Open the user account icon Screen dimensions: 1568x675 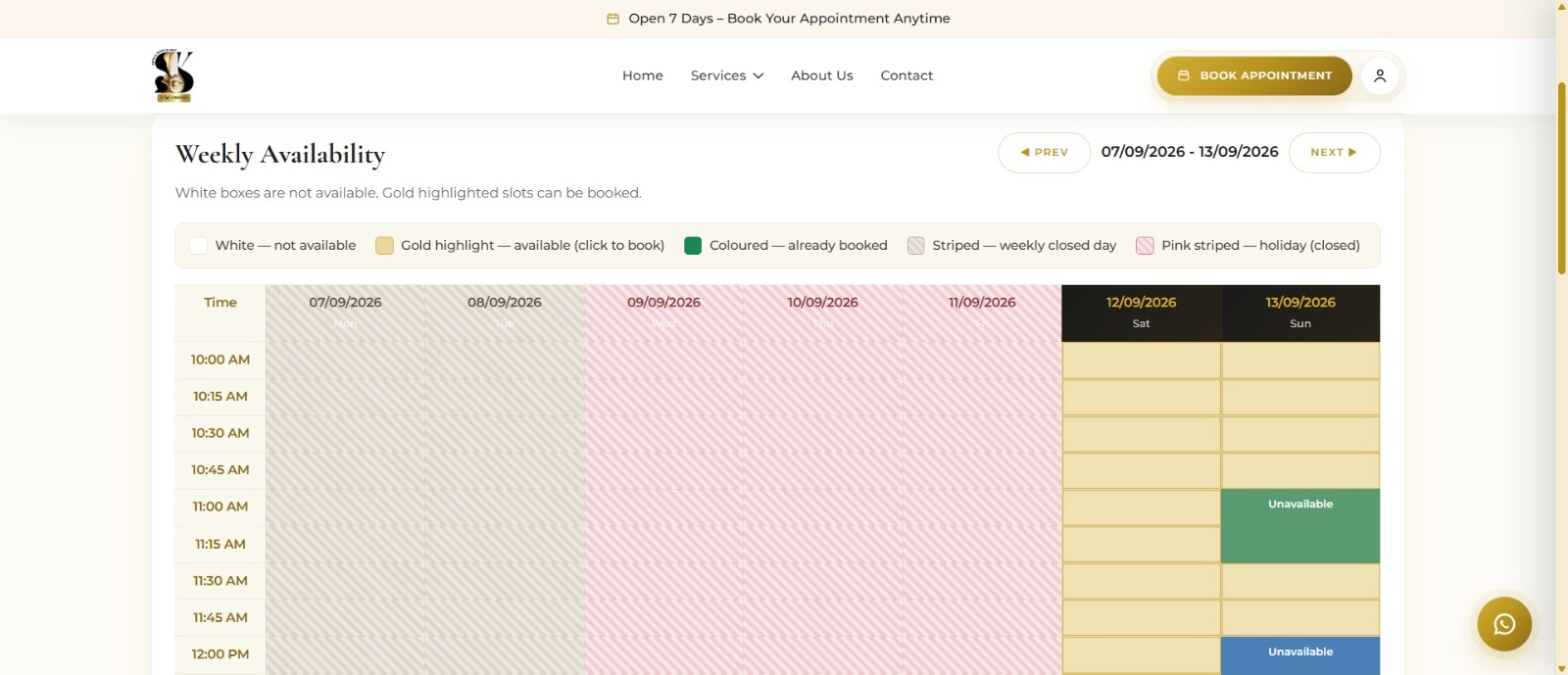click(x=1380, y=75)
